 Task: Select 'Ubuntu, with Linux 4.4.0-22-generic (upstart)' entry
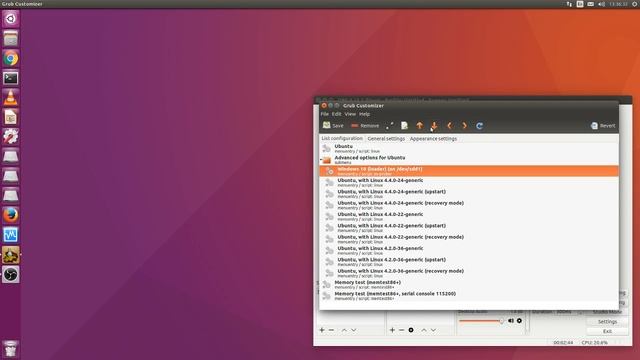[469, 228]
